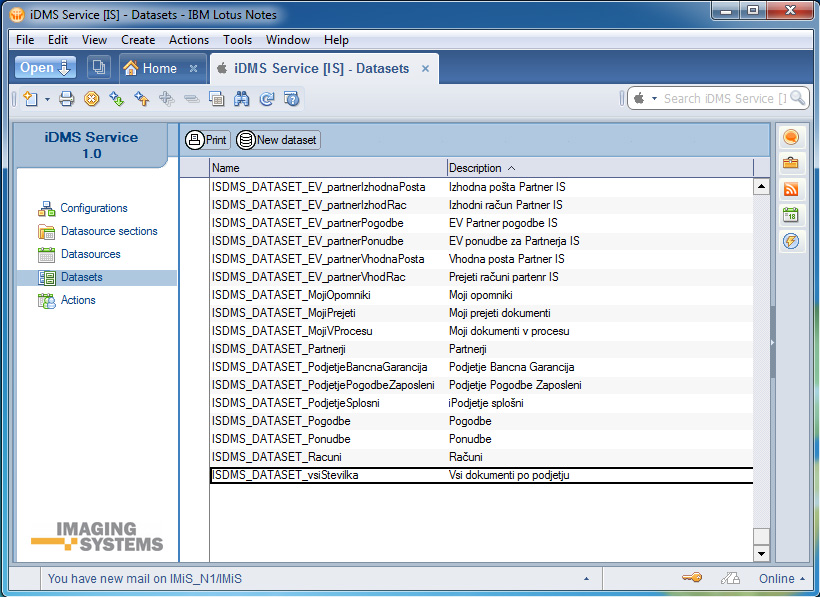Viewport: 820px width, 597px height.
Task: Open the Online status dropdown
Action: click(x=782, y=578)
